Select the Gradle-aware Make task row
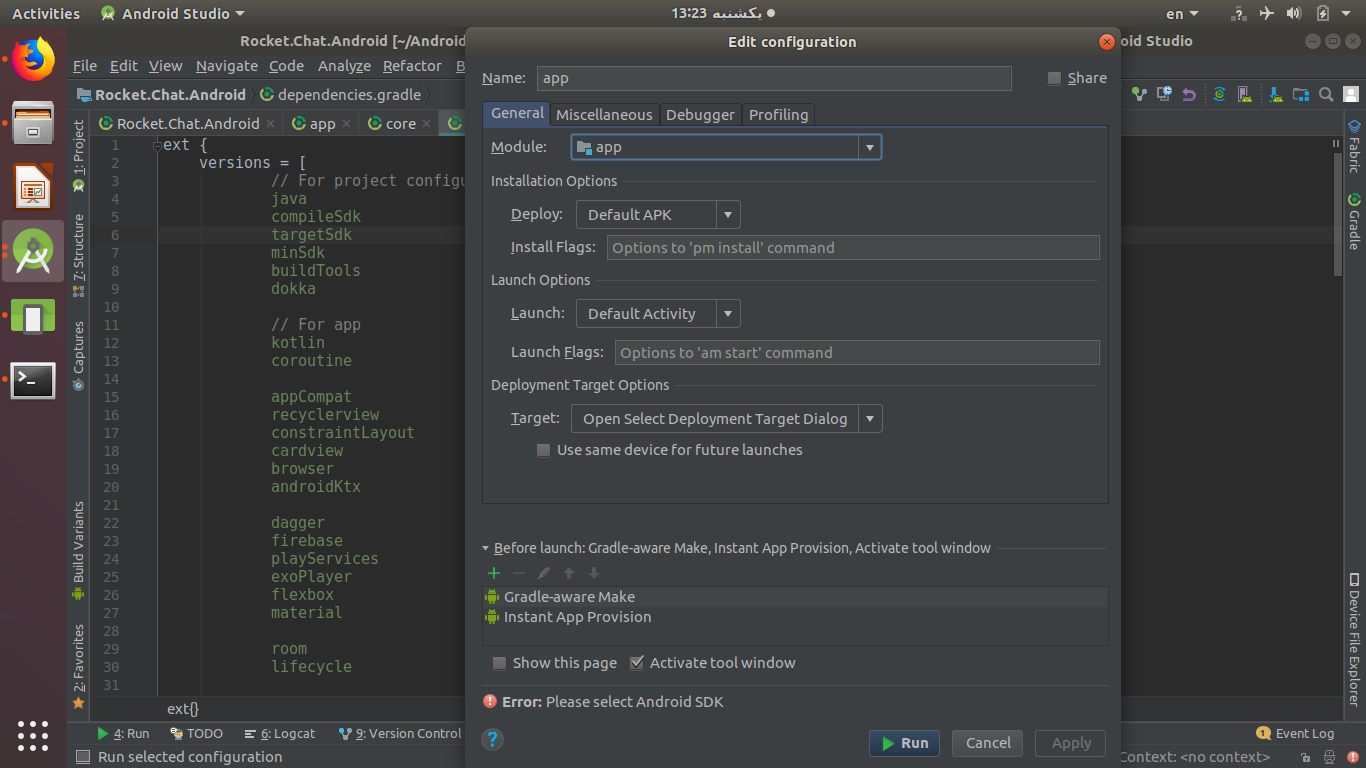The width and height of the screenshot is (1366, 768). pyautogui.click(x=795, y=597)
